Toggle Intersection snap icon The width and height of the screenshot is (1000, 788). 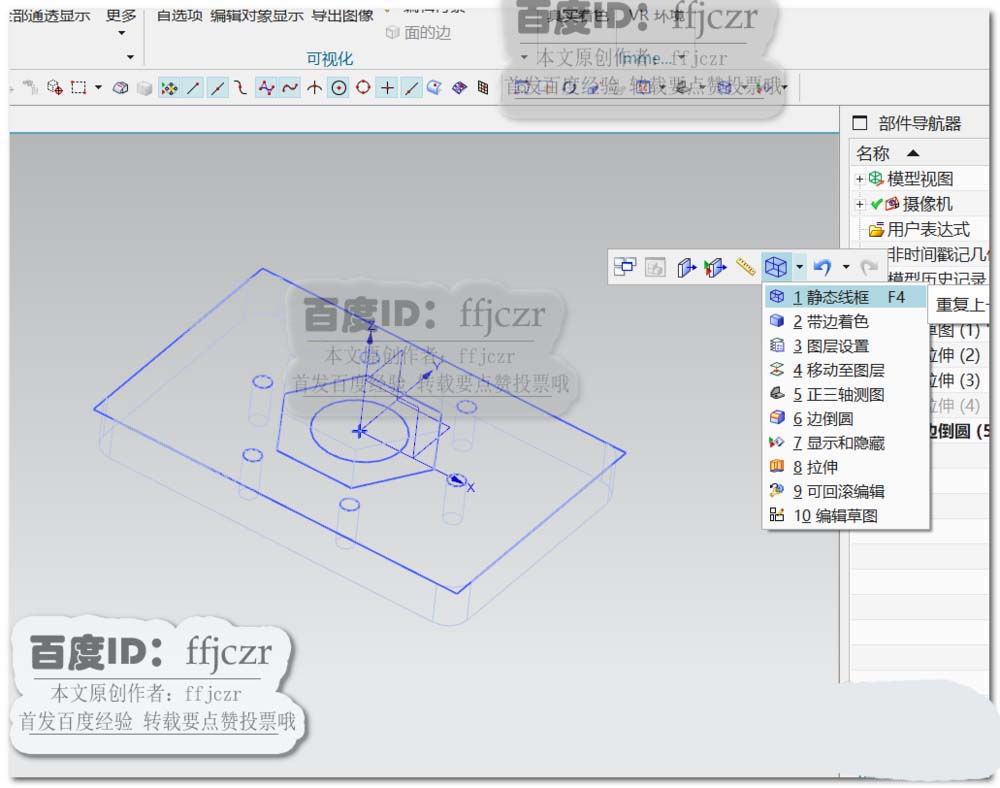click(x=314, y=88)
